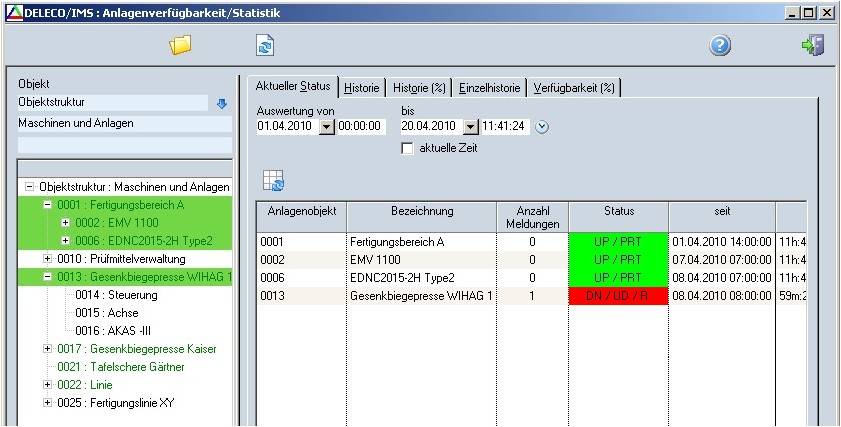Expand the 0017 Gesenkbiegepresse Kaiser node
The height and width of the screenshot is (427, 841).
pyautogui.click(x=47, y=348)
